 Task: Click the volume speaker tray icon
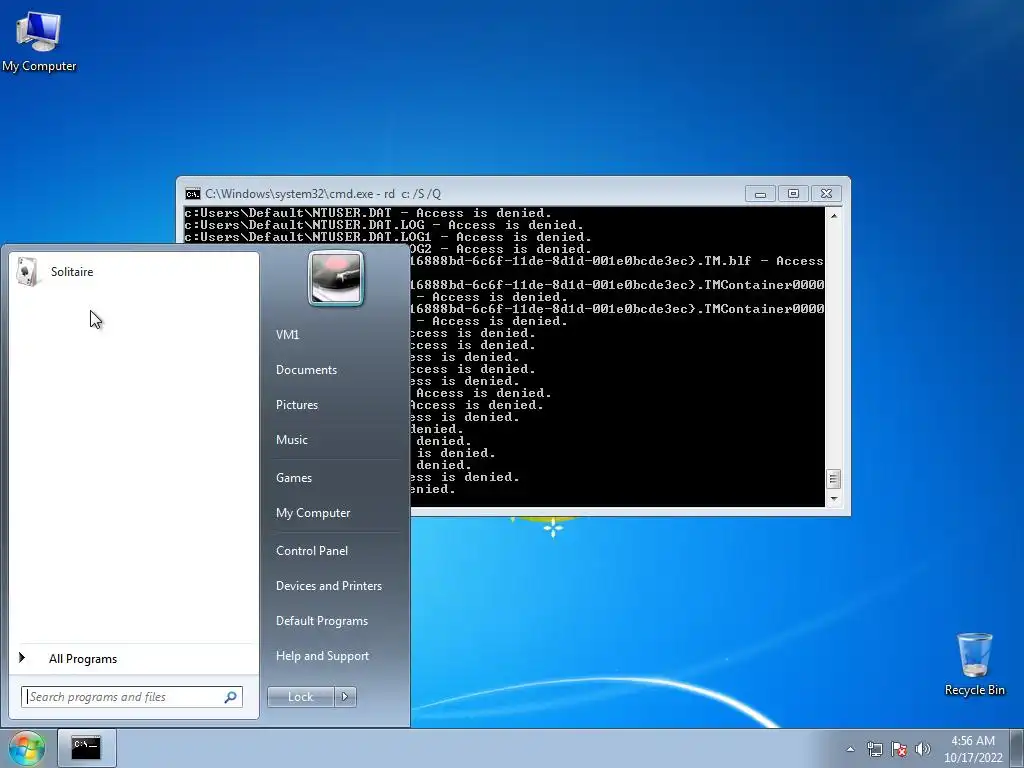tap(922, 749)
